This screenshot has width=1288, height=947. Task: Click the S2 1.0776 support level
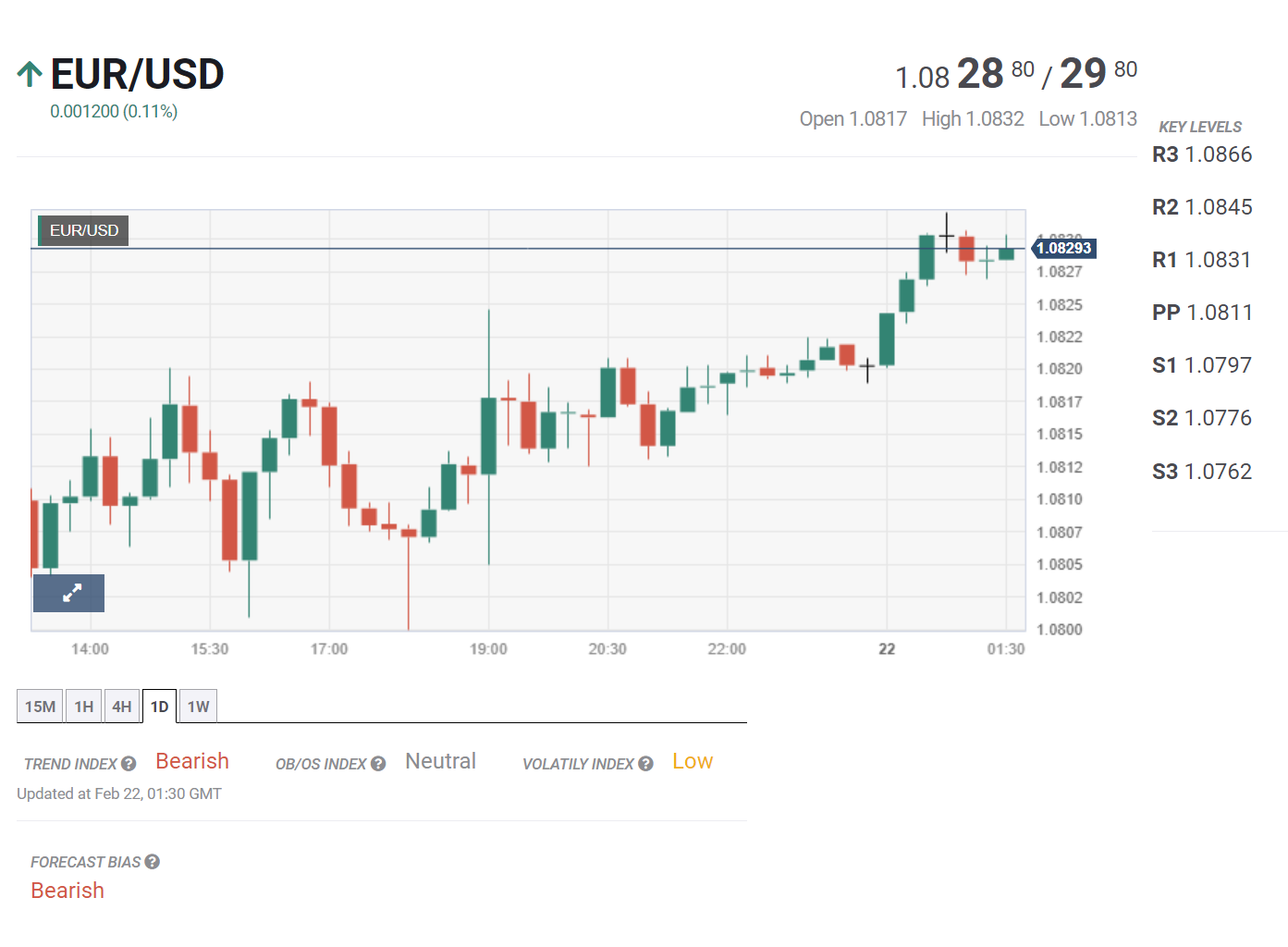coord(1202,418)
